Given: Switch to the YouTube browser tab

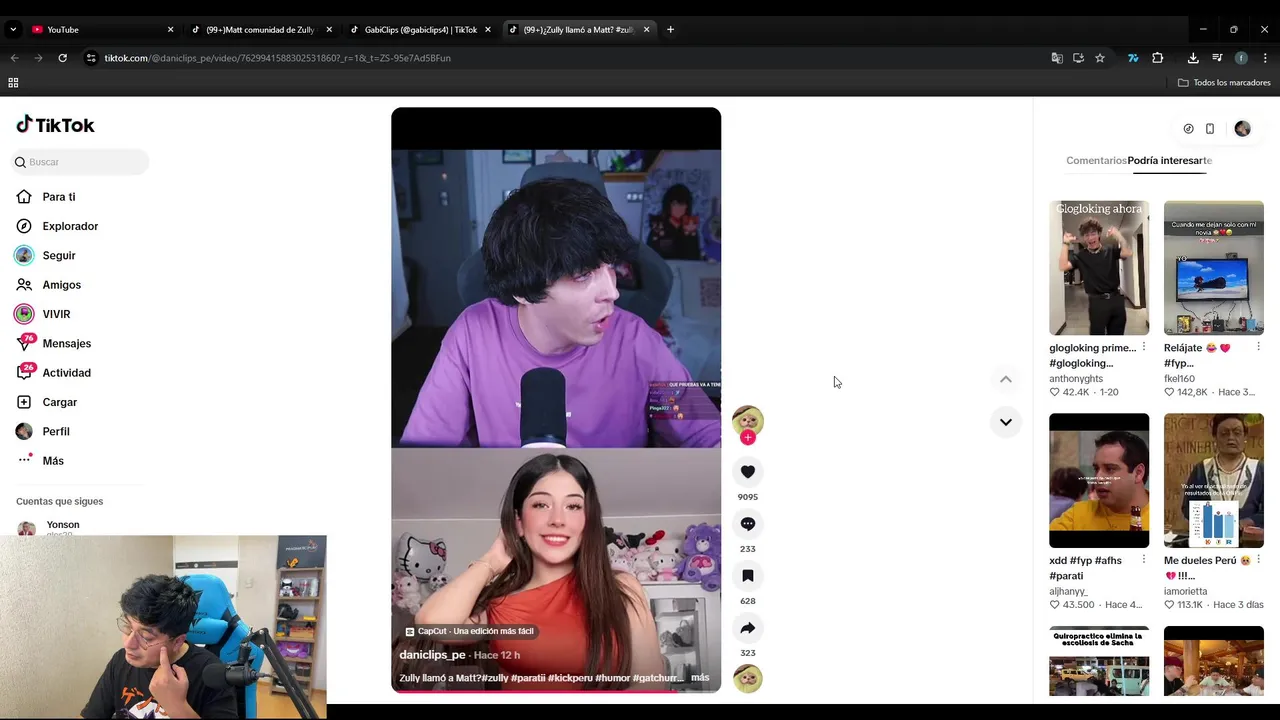Looking at the screenshot, I should (100, 30).
